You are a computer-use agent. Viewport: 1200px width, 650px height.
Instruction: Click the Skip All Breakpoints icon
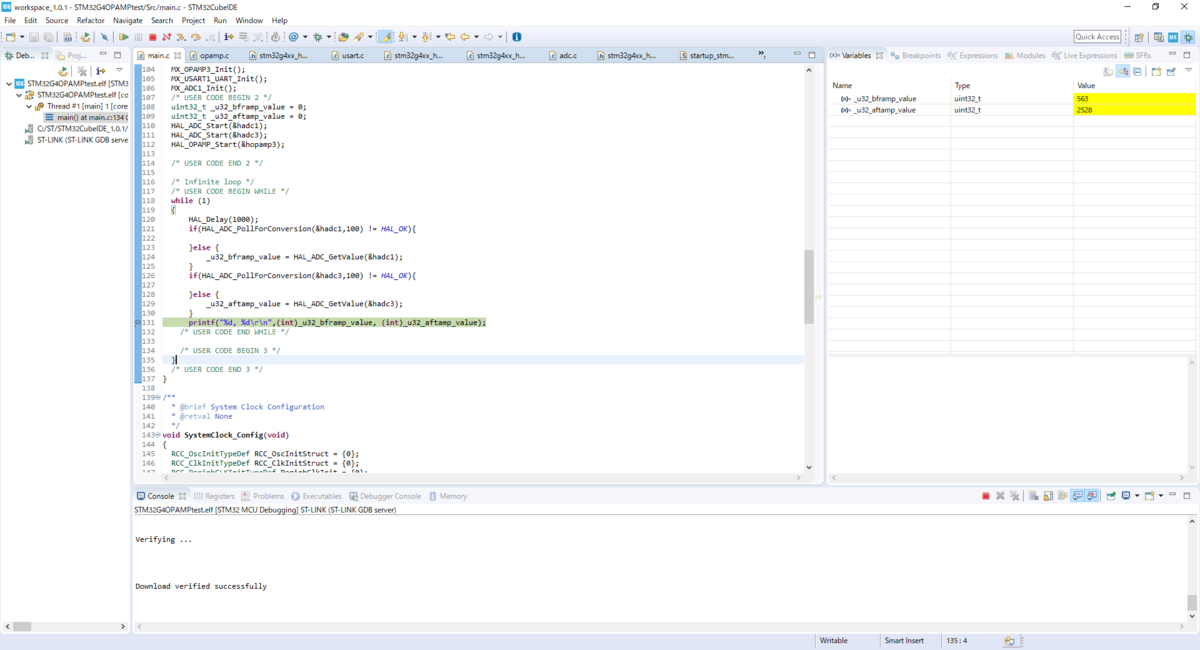point(104,37)
